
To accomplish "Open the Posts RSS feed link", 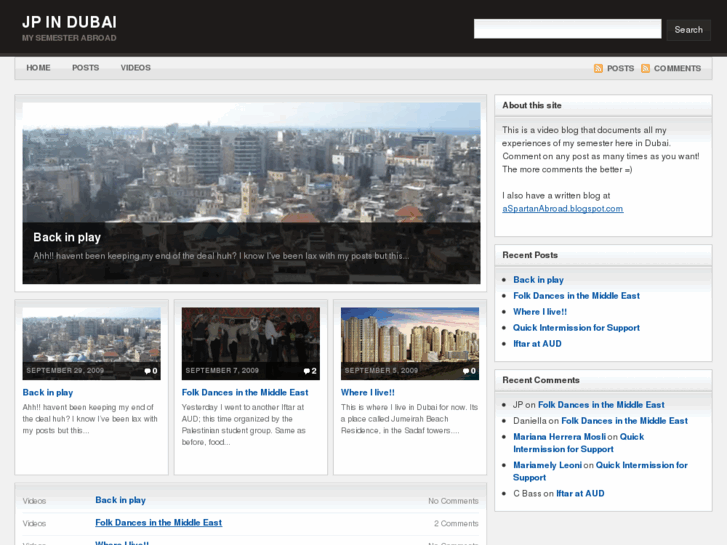I will 620,69.
